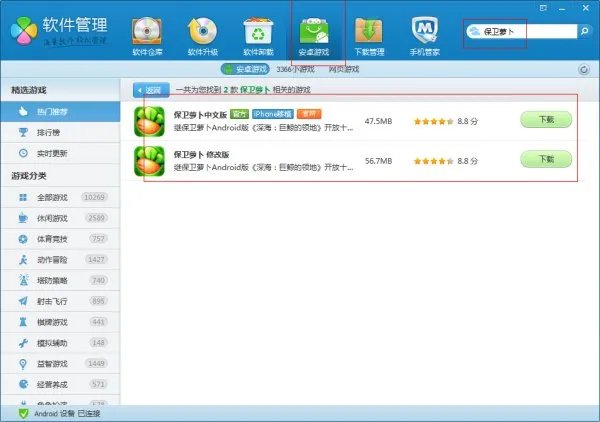
Task: Download 保卫萝卜中文版 with 下载 button
Action: (546, 120)
